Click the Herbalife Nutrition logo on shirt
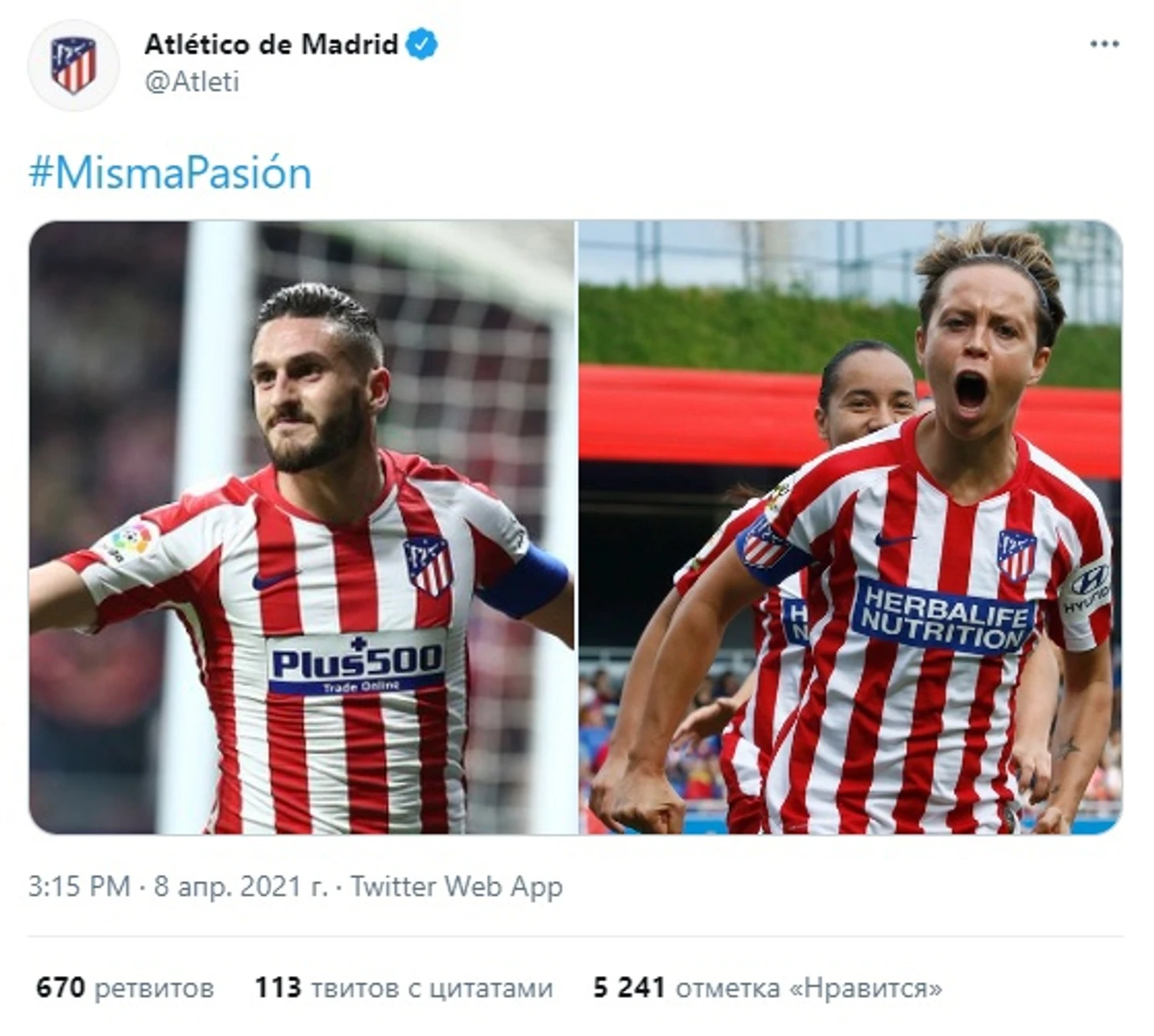The height and width of the screenshot is (1036, 1154). (x=944, y=616)
